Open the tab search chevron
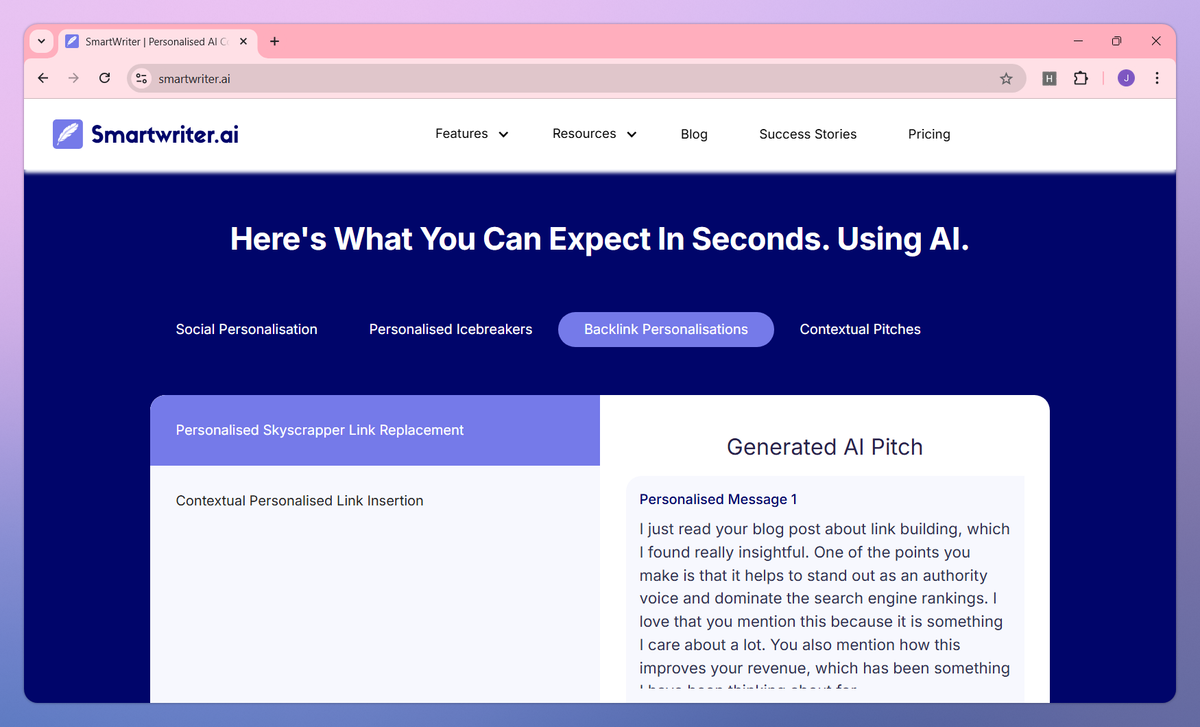 click(x=40, y=41)
